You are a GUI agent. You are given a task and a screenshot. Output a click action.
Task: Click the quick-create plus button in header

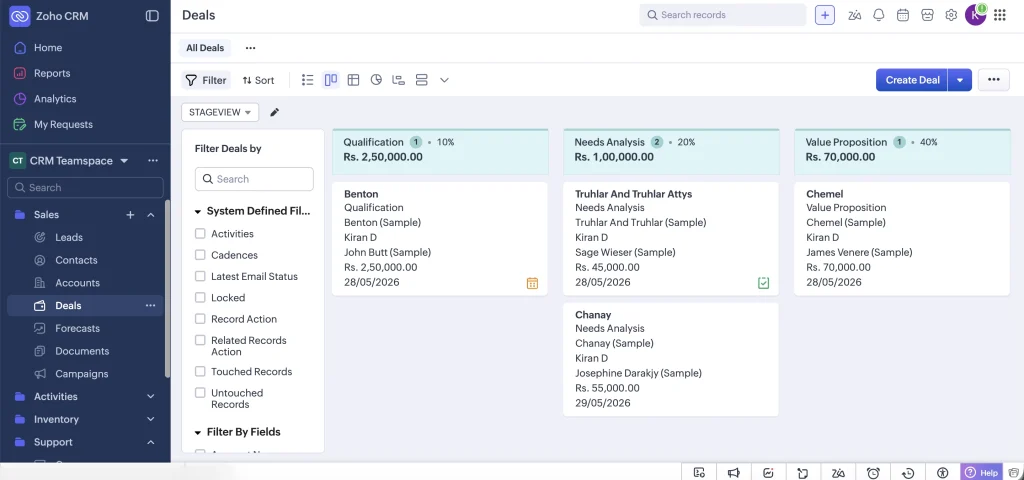(x=825, y=15)
